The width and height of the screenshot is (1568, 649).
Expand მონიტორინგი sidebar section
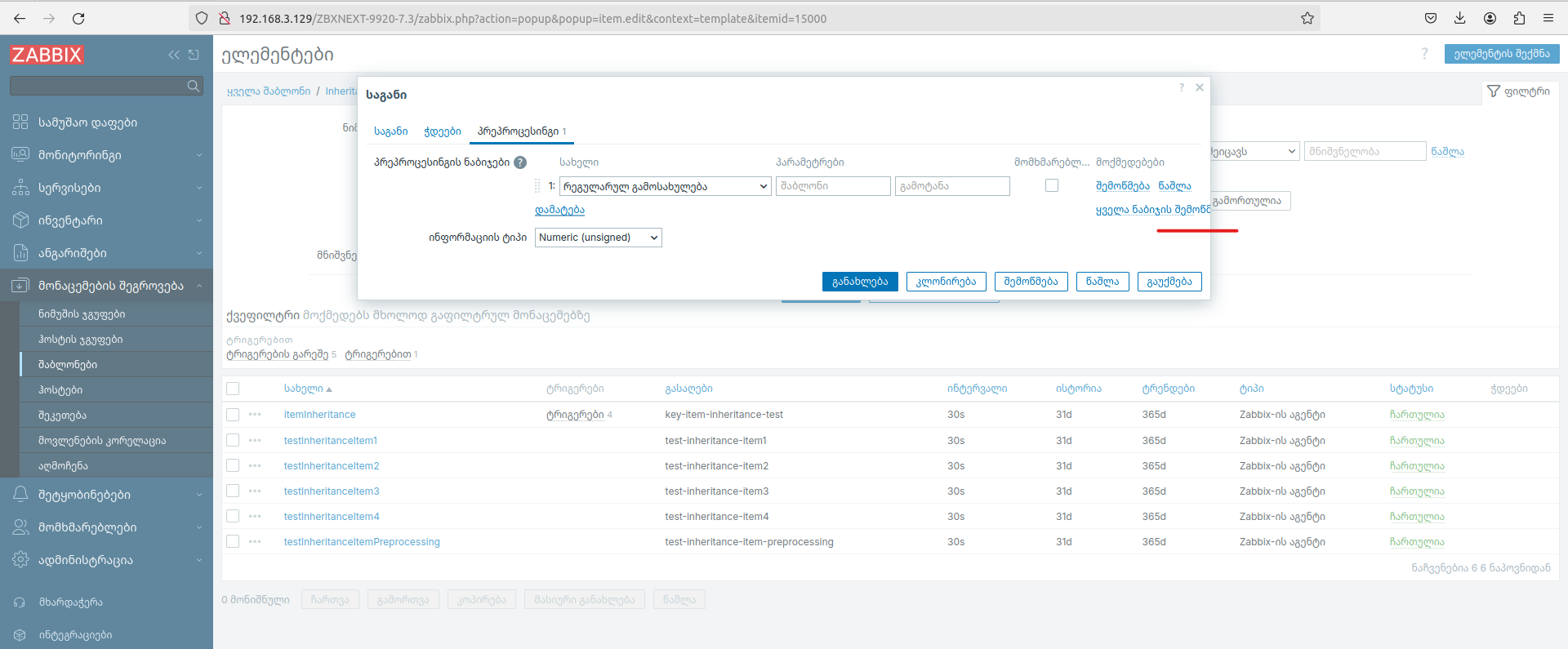click(x=198, y=155)
